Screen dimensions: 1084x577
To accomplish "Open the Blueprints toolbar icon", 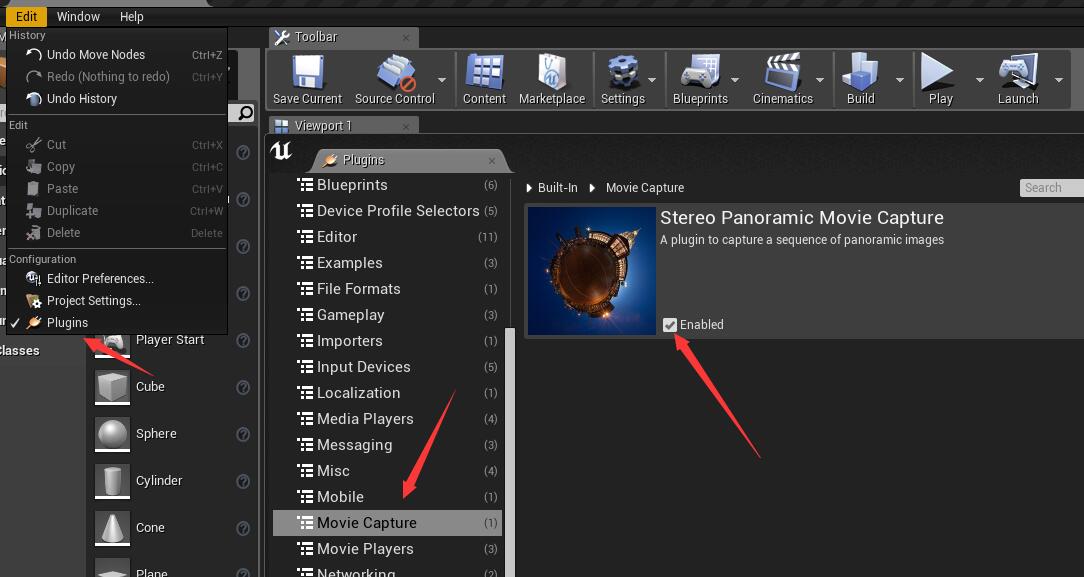I will (x=700, y=73).
